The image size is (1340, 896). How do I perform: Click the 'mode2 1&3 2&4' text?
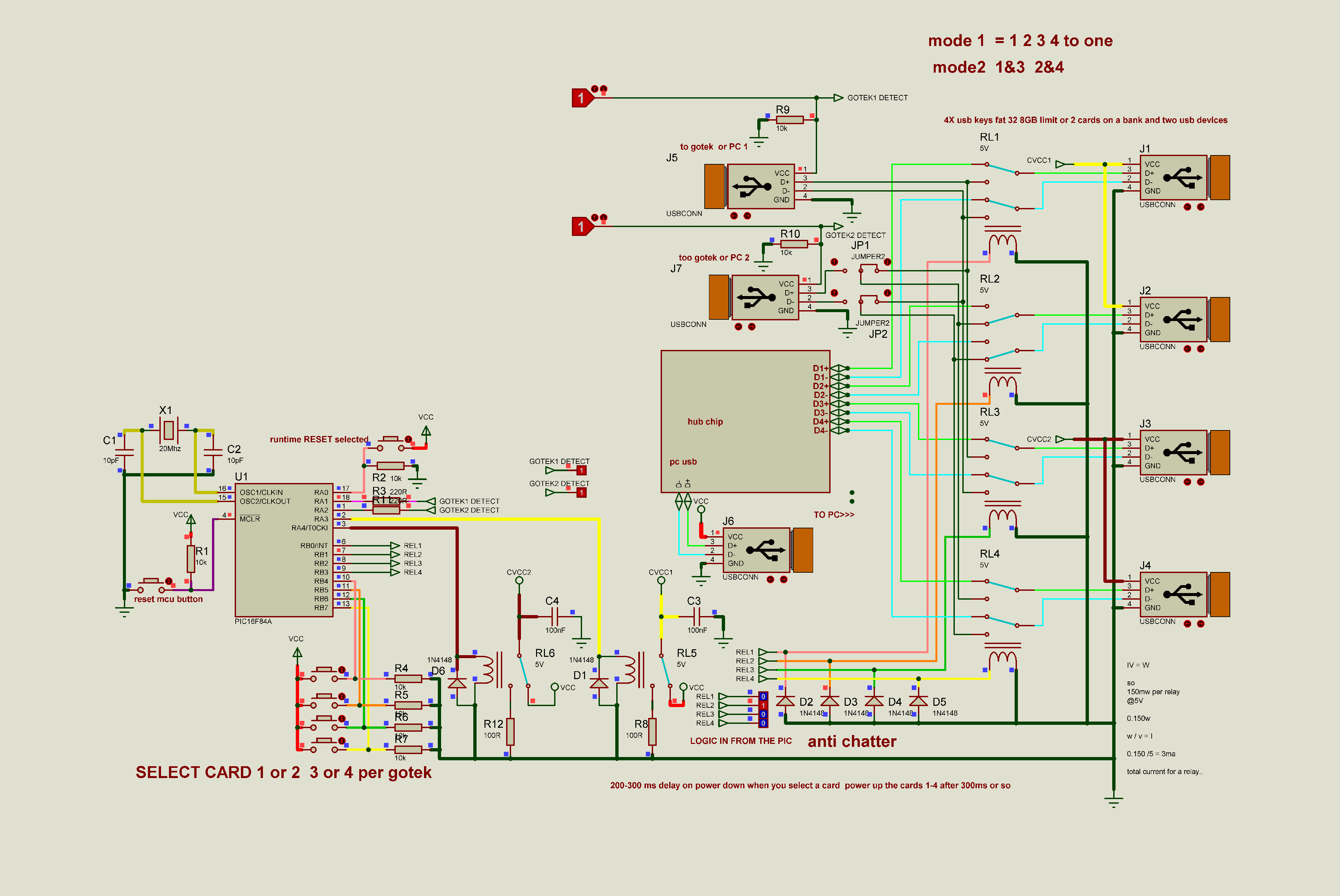tap(998, 67)
